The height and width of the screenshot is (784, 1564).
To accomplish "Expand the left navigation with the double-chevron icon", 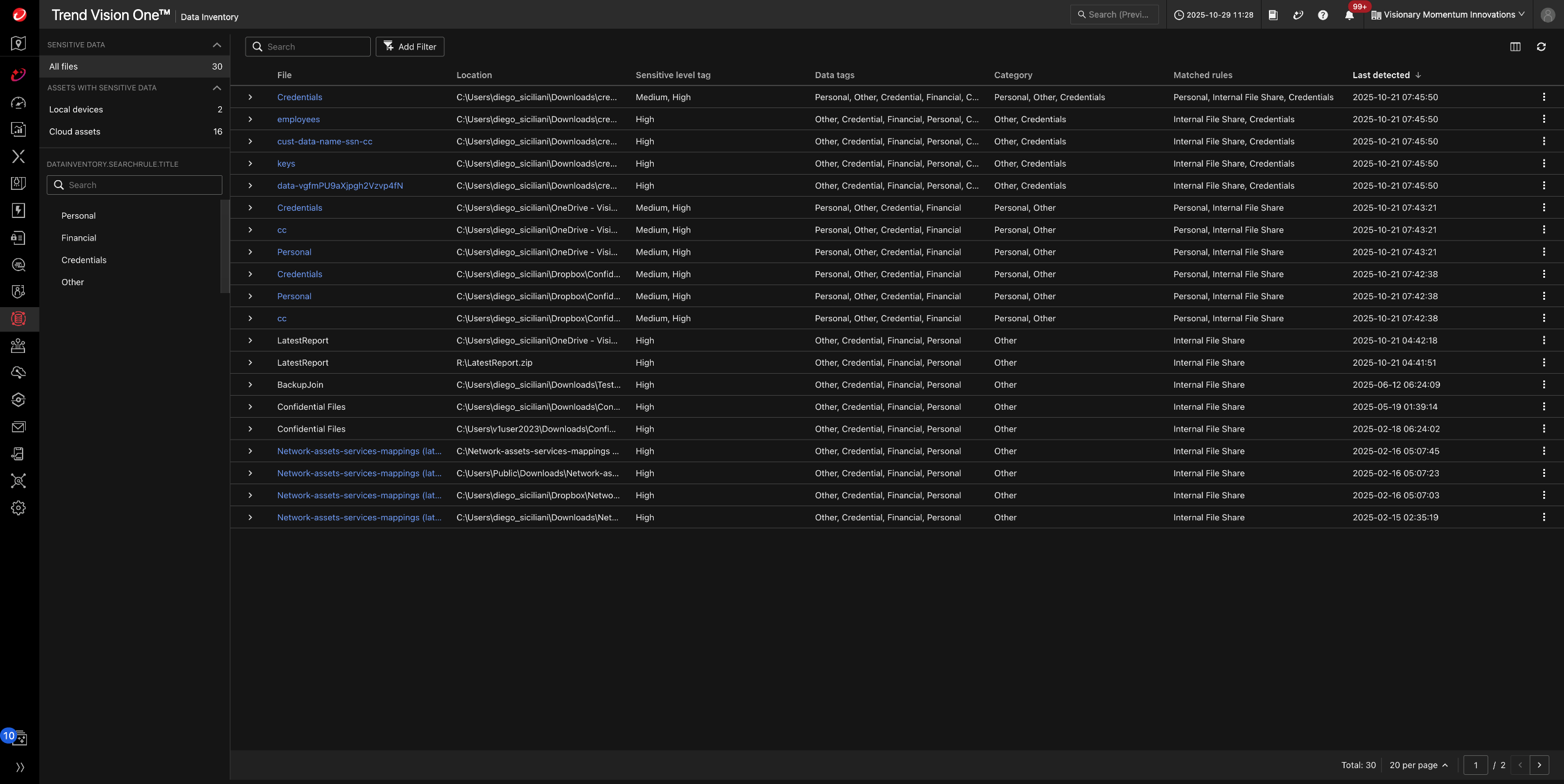I will 20,768.
